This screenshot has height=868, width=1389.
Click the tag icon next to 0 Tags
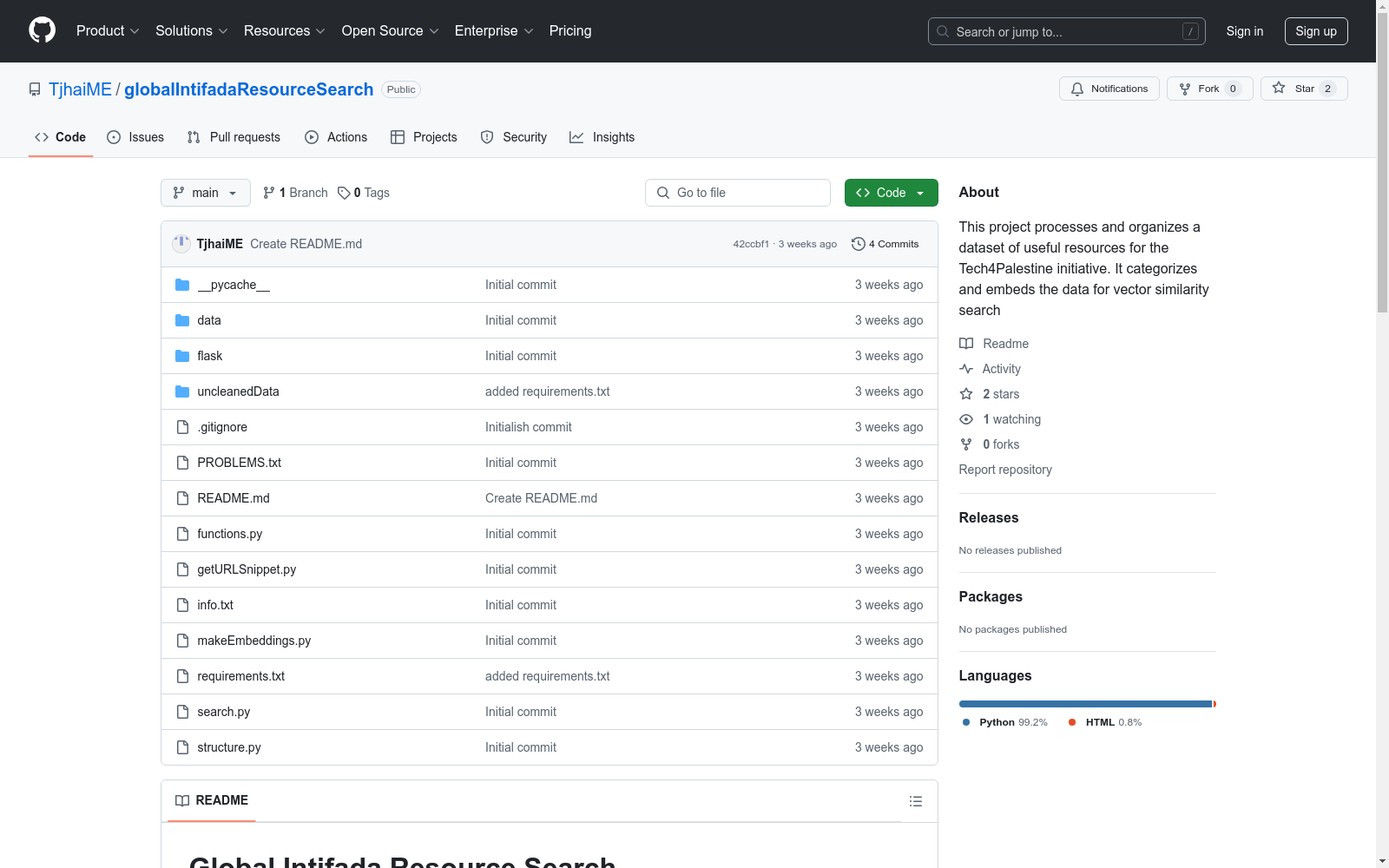coord(344,193)
